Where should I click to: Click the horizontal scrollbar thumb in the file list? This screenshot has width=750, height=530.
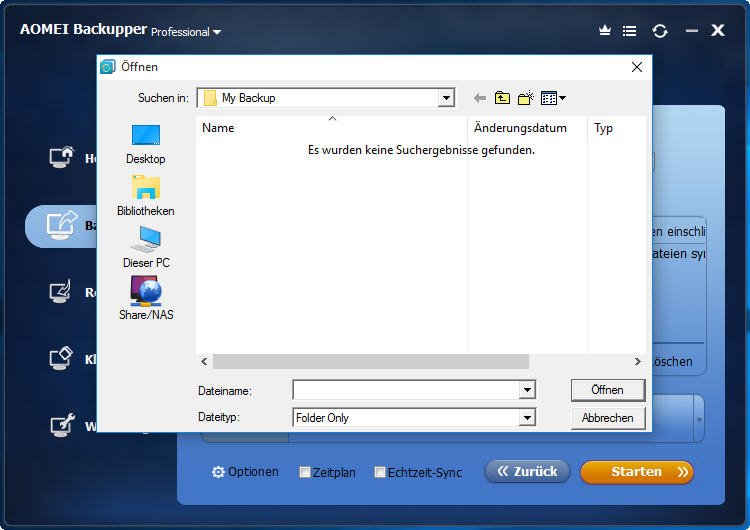point(371,362)
